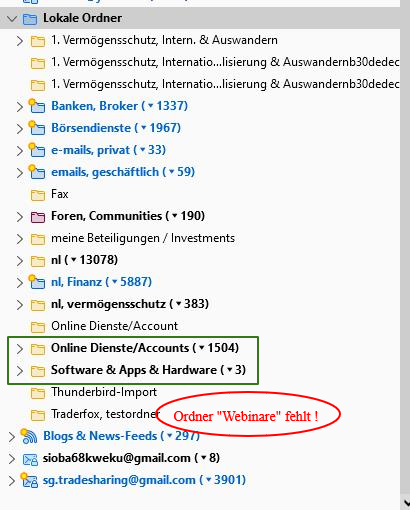Image resolution: width=410 pixels, height=510 pixels.
Task: Open Börsendienste (1967) folder
Action: (116, 128)
